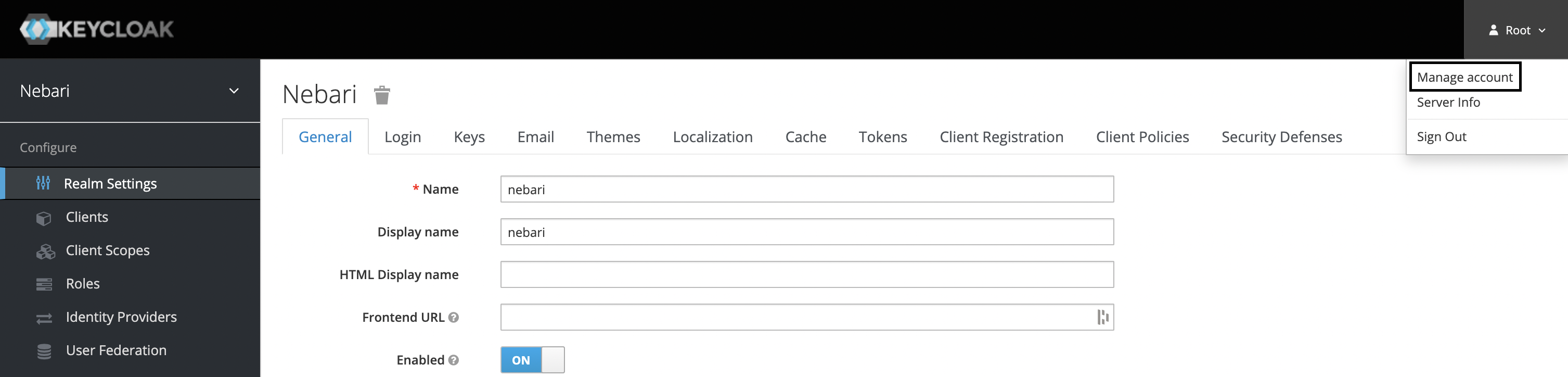Click the Manage account link
Screen dimensions: 1568x377
click(1464, 77)
